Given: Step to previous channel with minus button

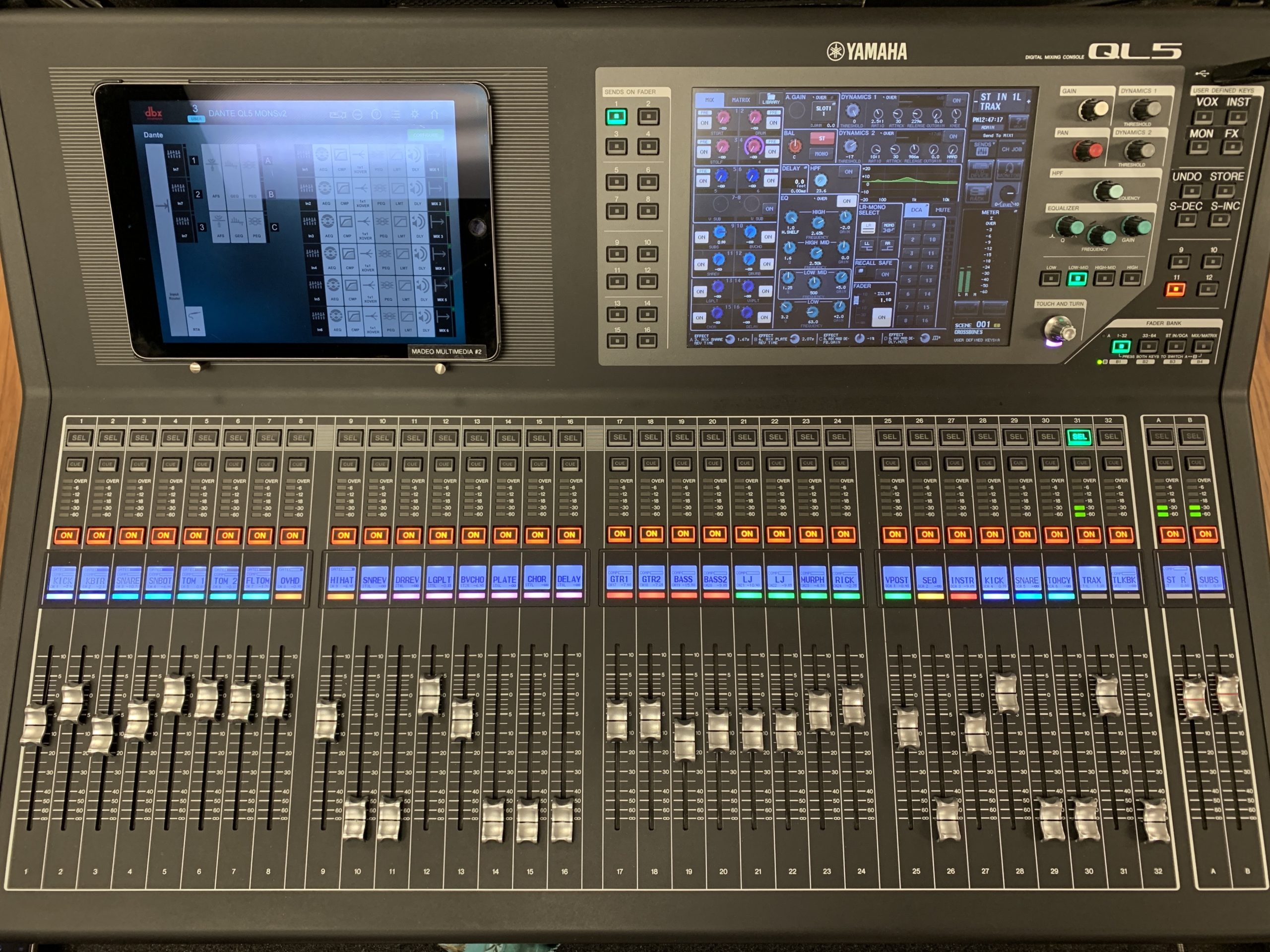Looking at the screenshot, I should (x=976, y=102).
